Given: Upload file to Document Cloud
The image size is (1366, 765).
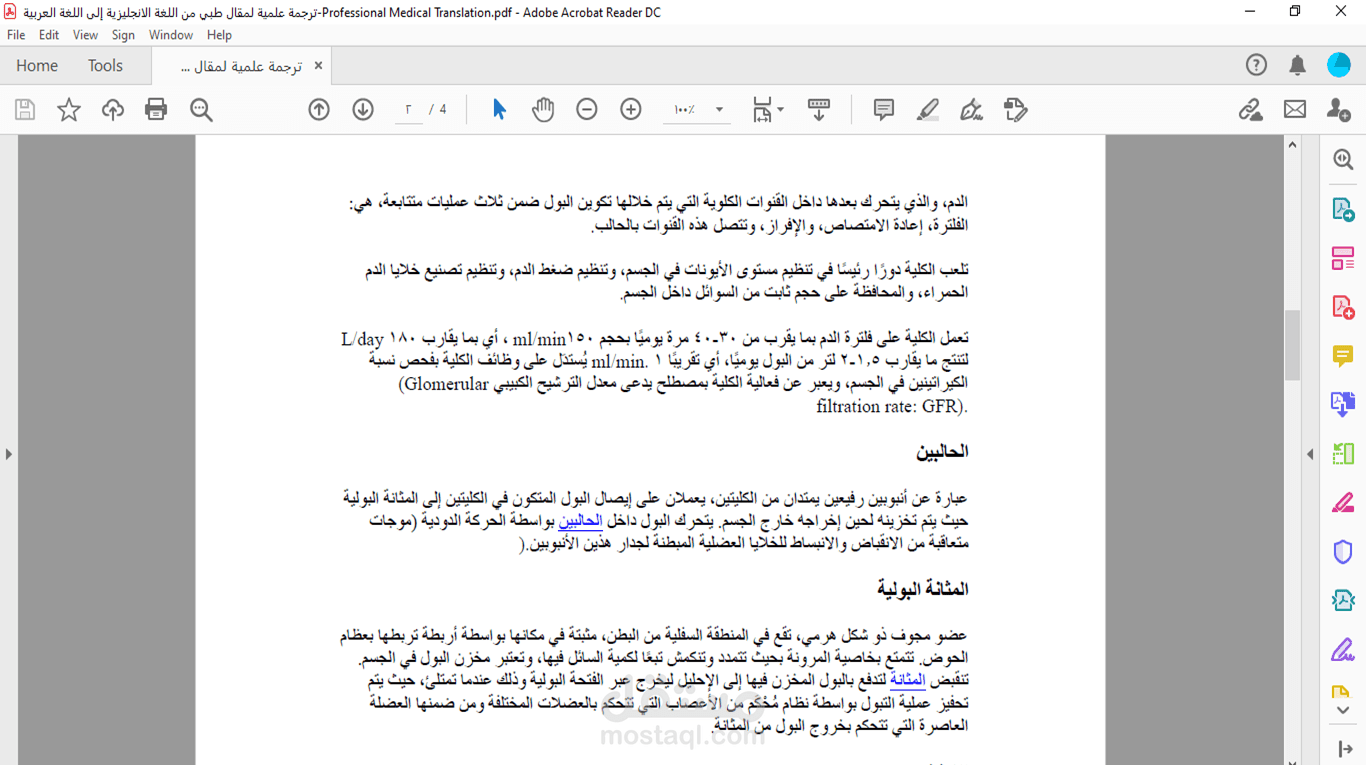Looking at the screenshot, I should click(113, 110).
